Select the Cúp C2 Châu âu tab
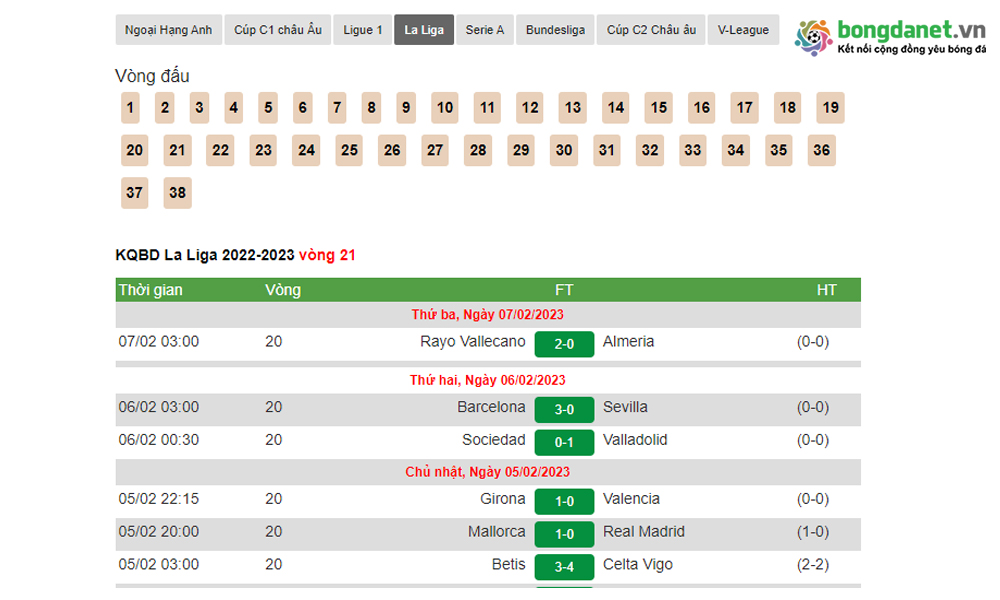 point(651,30)
